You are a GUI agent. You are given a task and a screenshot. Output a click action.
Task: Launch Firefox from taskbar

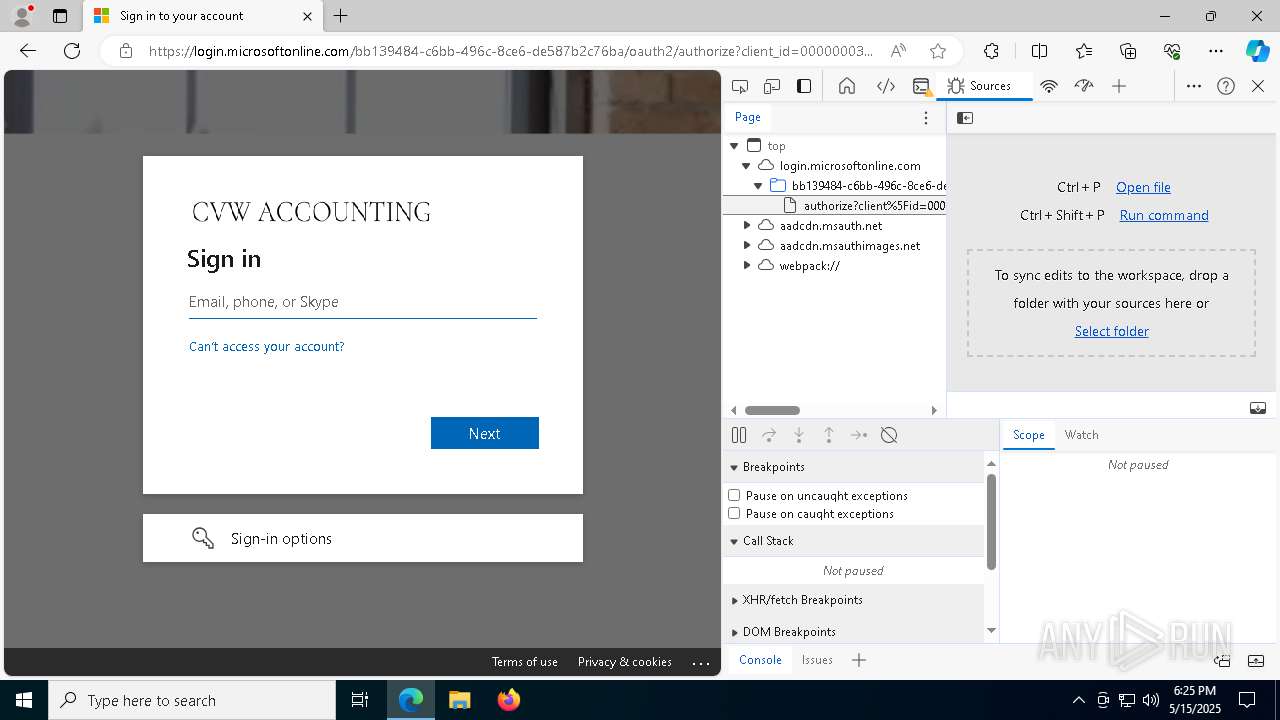509,700
